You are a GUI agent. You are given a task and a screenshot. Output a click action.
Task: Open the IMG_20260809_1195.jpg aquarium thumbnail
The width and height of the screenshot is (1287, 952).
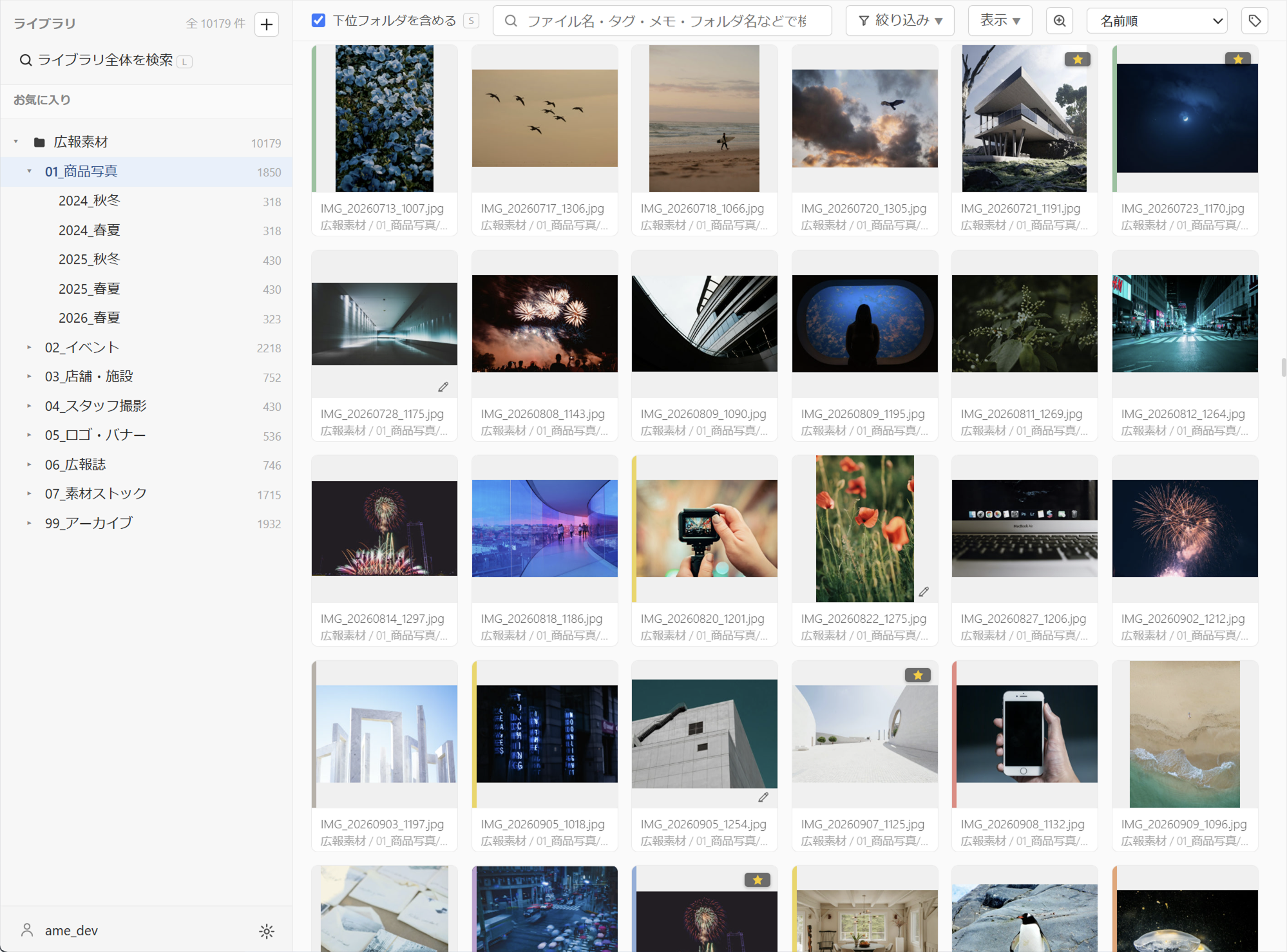[x=865, y=324]
